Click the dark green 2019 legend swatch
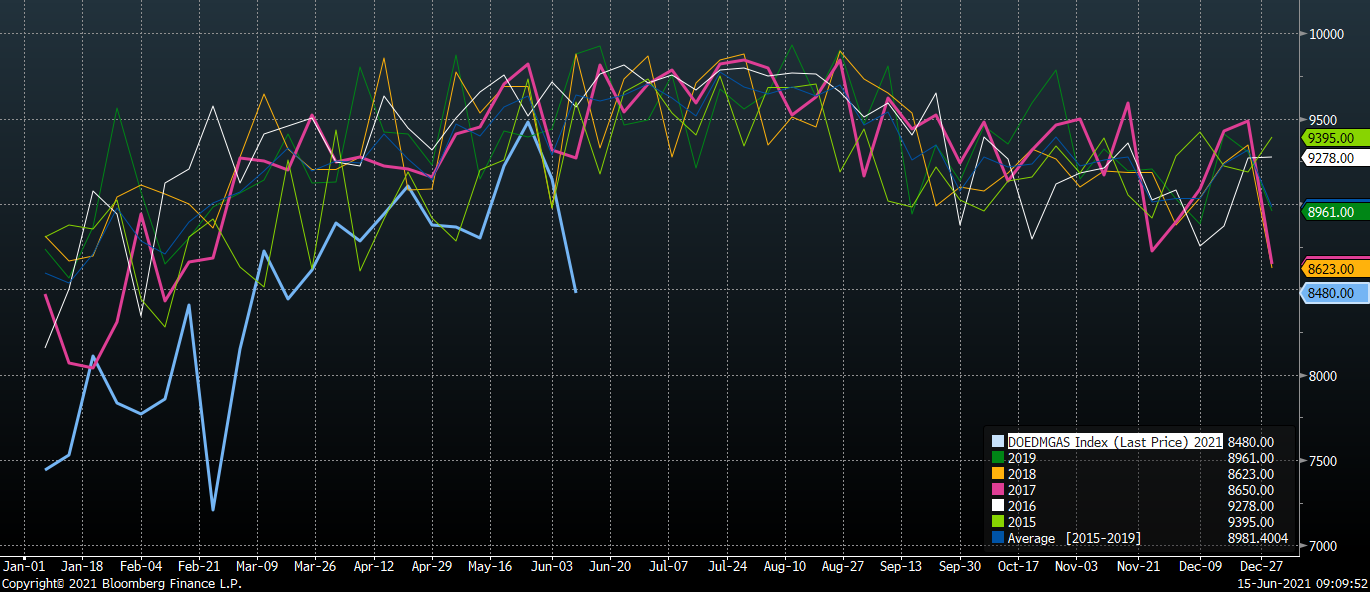 pos(997,457)
